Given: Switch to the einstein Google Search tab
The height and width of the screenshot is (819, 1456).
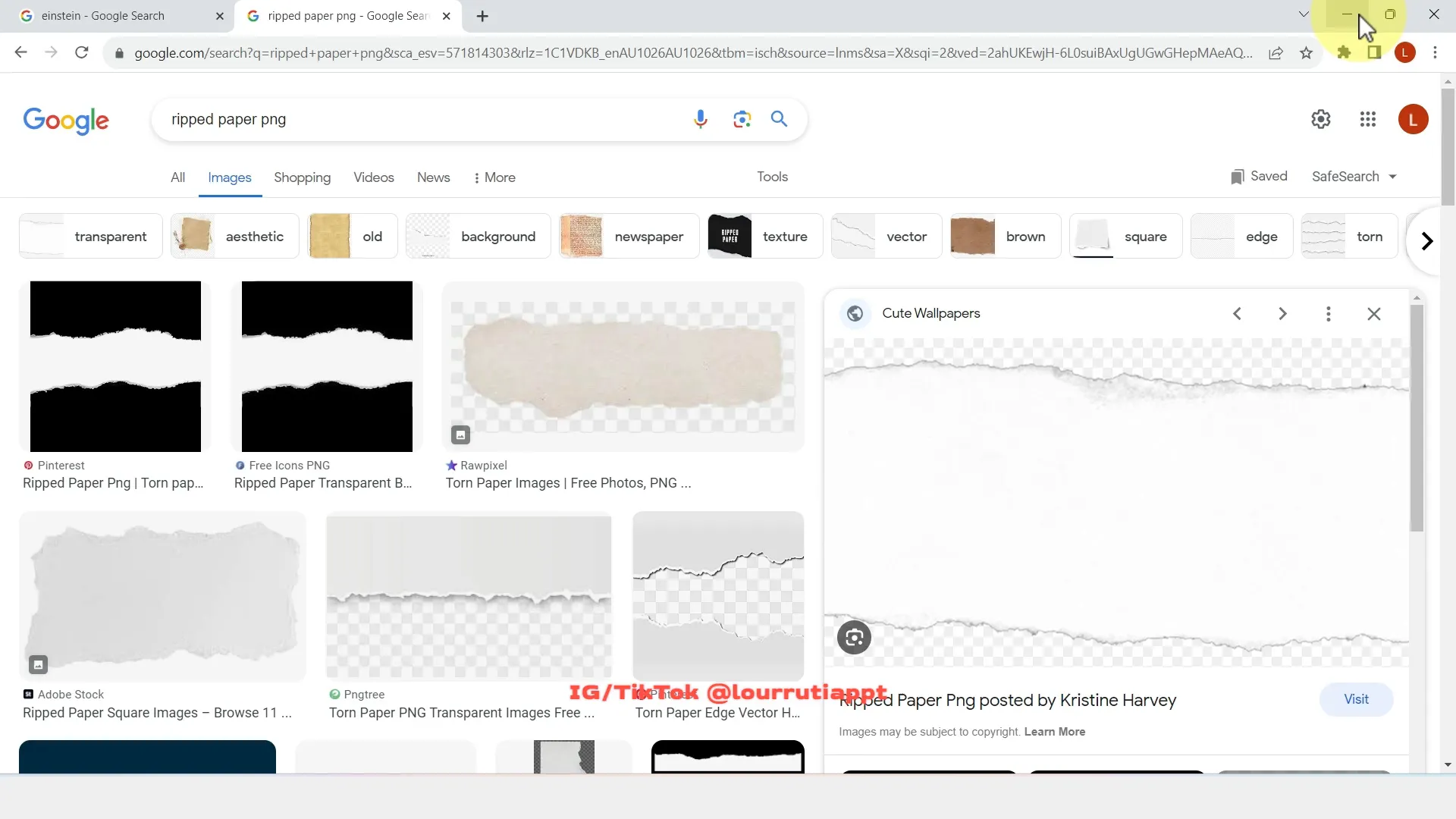Looking at the screenshot, I should point(118,16).
